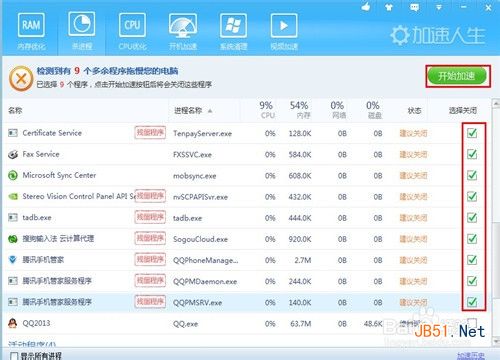Select the FXSSVC.exe process name
500x360 pixels.
pyautogui.click(x=192, y=155)
